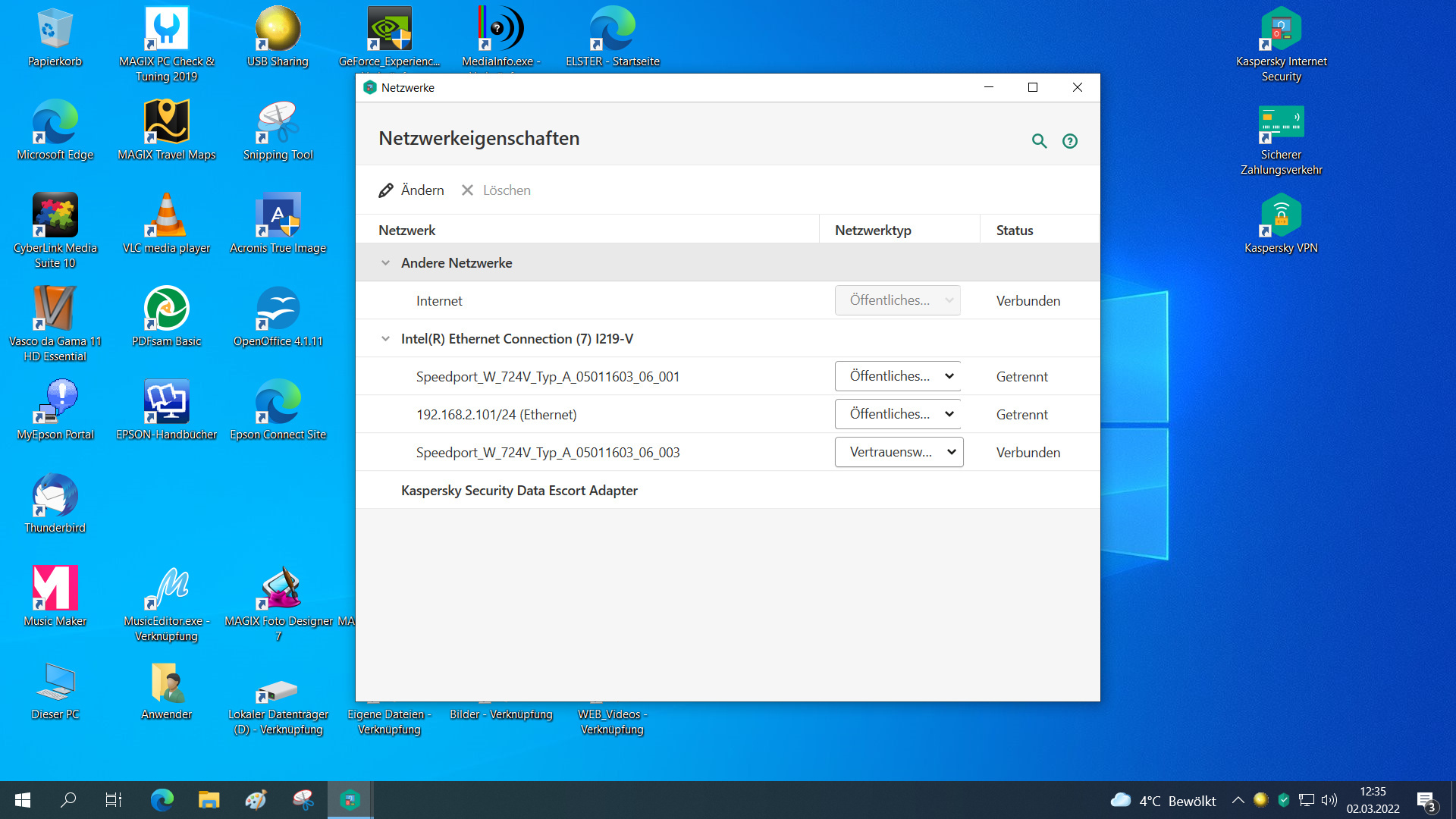Select the Internet network row

[x=728, y=300]
